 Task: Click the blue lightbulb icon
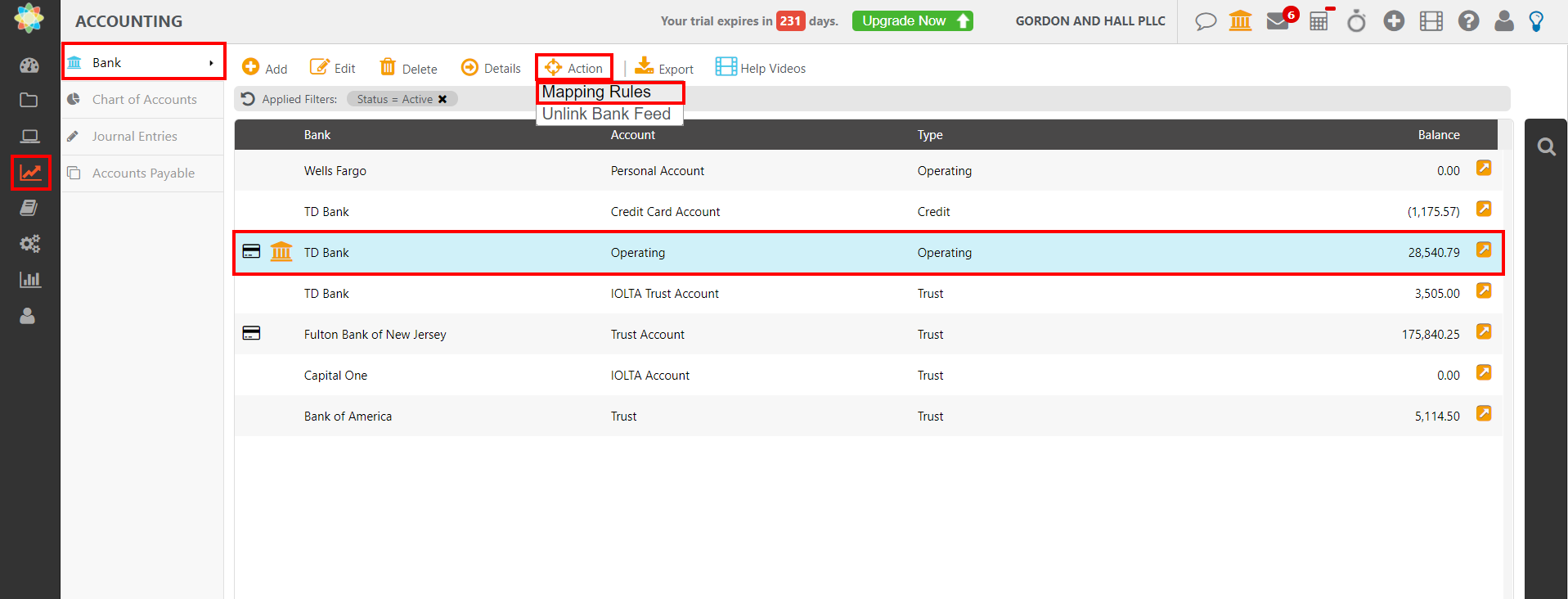point(1536,20)
